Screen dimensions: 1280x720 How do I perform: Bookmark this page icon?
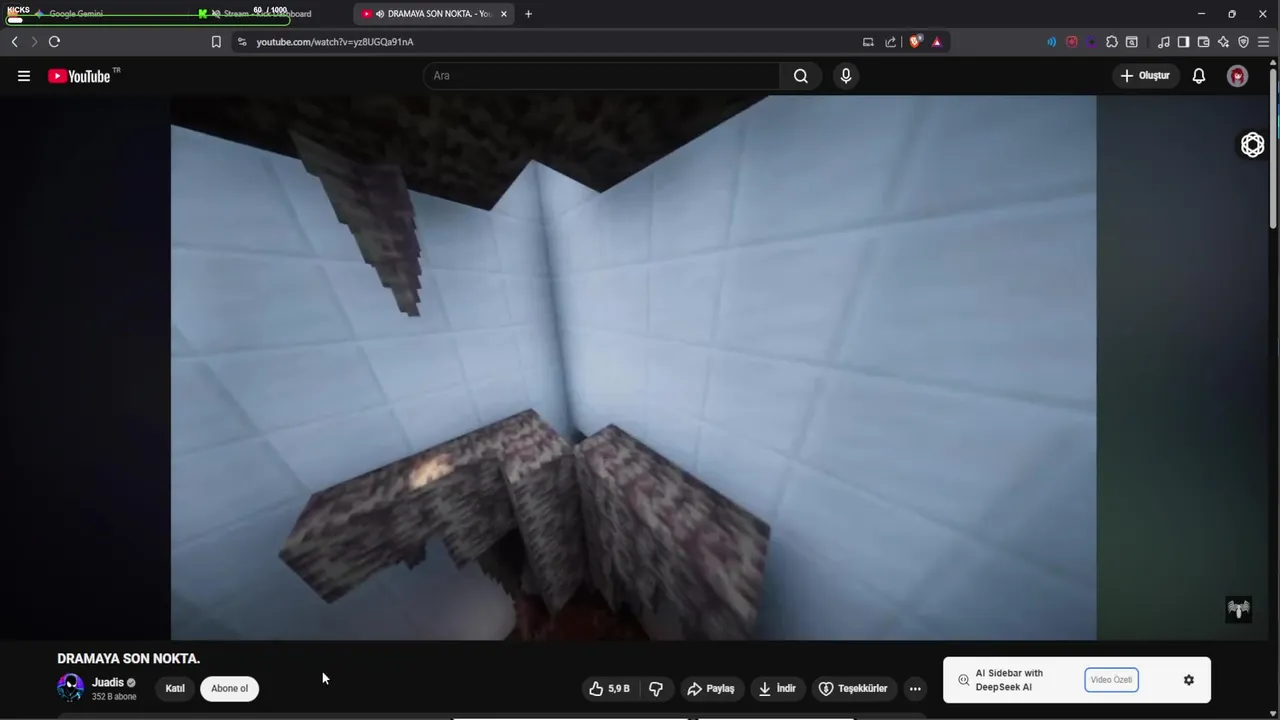216,42
